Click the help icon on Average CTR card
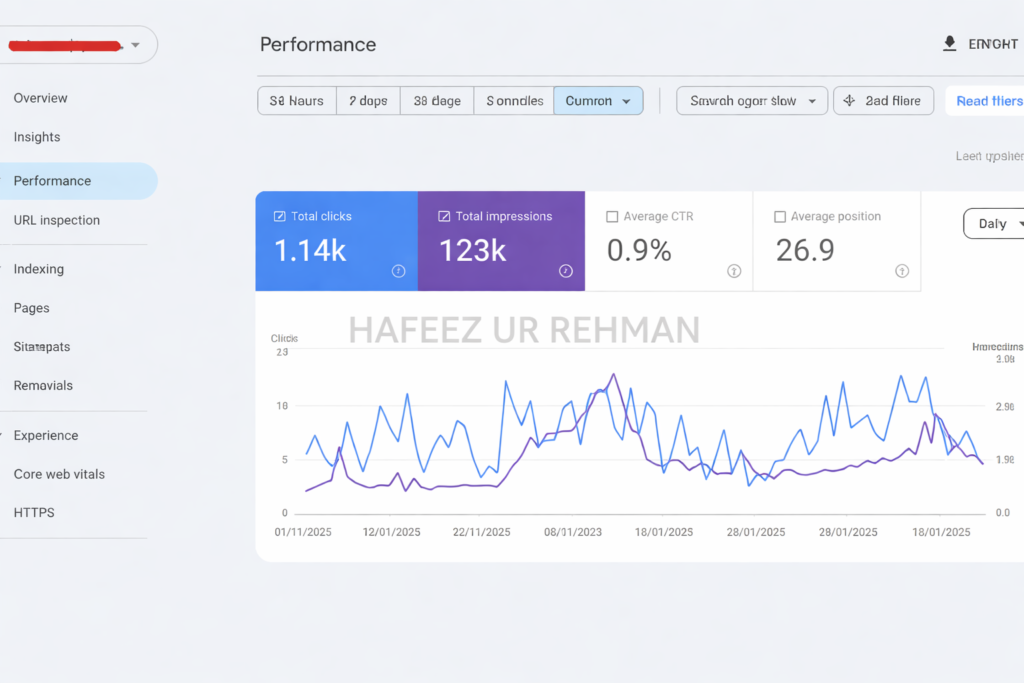The height and width of the screenshot is (683, 1024). [x=734, y=271]
